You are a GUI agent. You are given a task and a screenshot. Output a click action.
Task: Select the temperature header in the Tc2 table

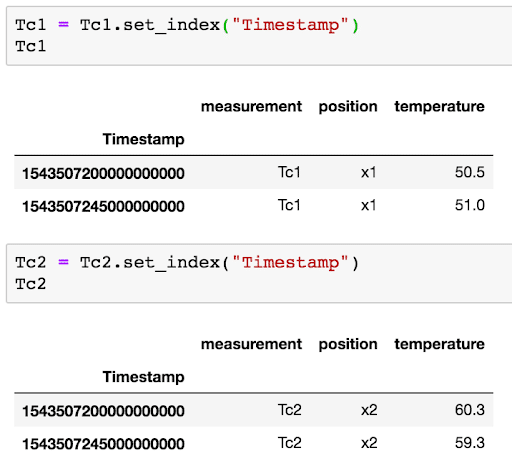pyautogui.click(x=439, y=344)
